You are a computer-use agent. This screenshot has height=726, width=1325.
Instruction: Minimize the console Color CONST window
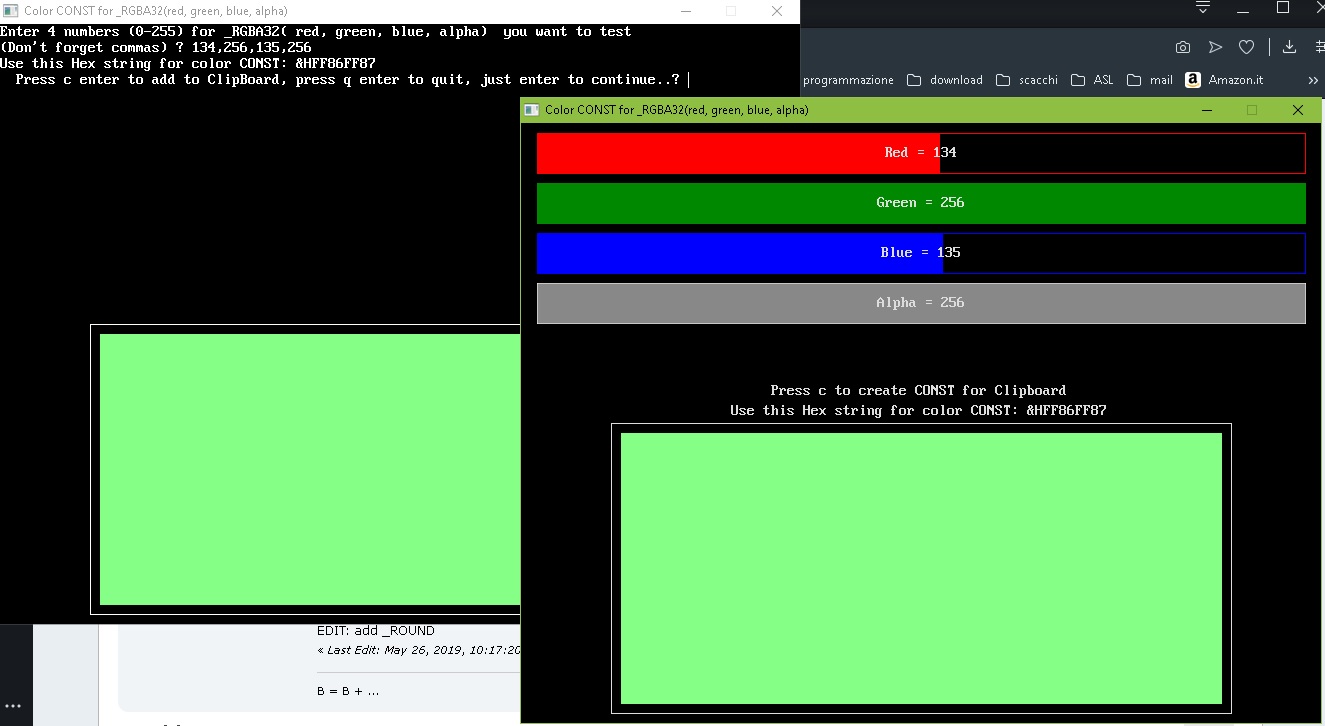pyautogui.click(x=685, y=11)
